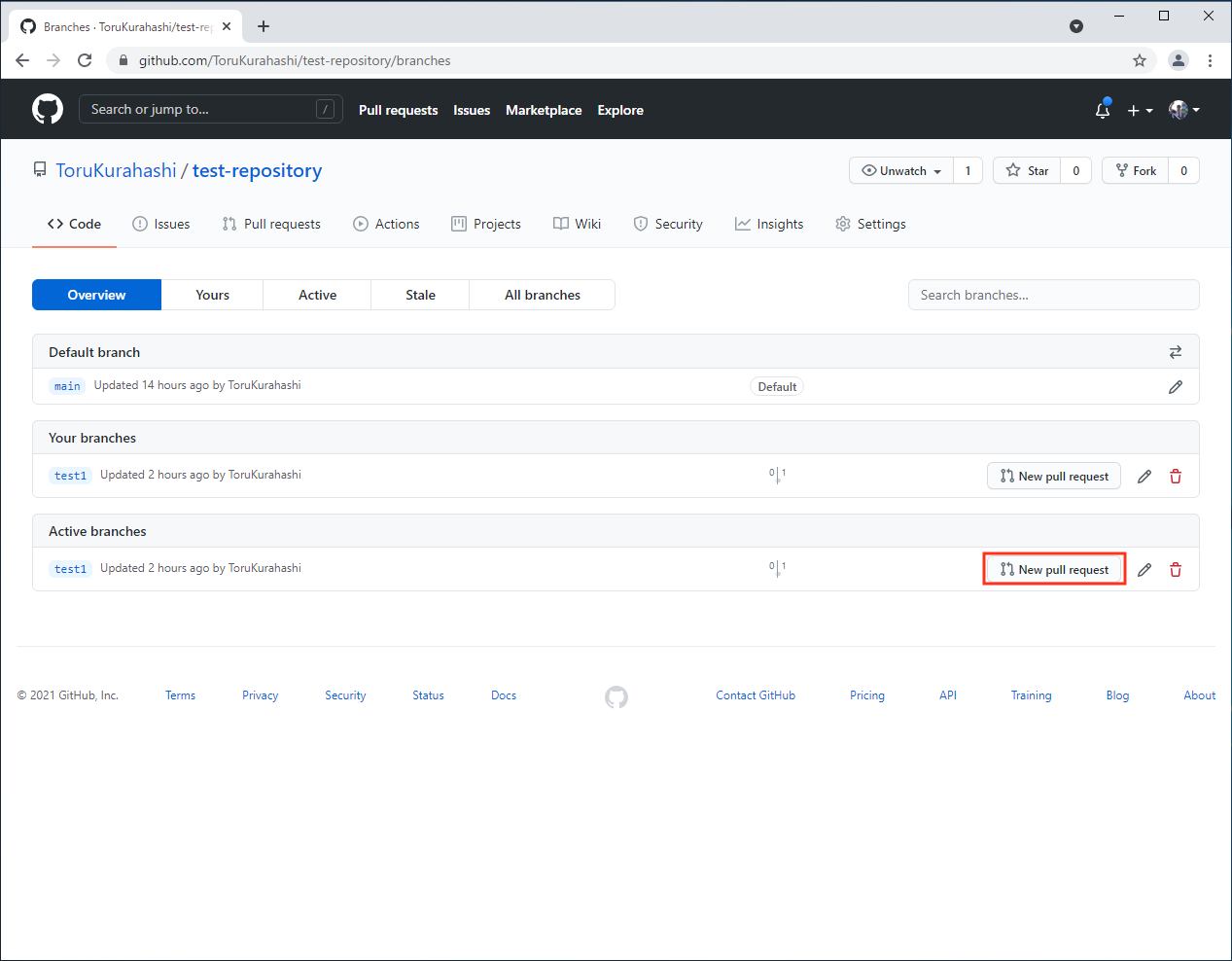Image resolution: width=1232 pixels, height=961 pixels.
Task: Focus the Search or jump to field
Action: point(210,109)
